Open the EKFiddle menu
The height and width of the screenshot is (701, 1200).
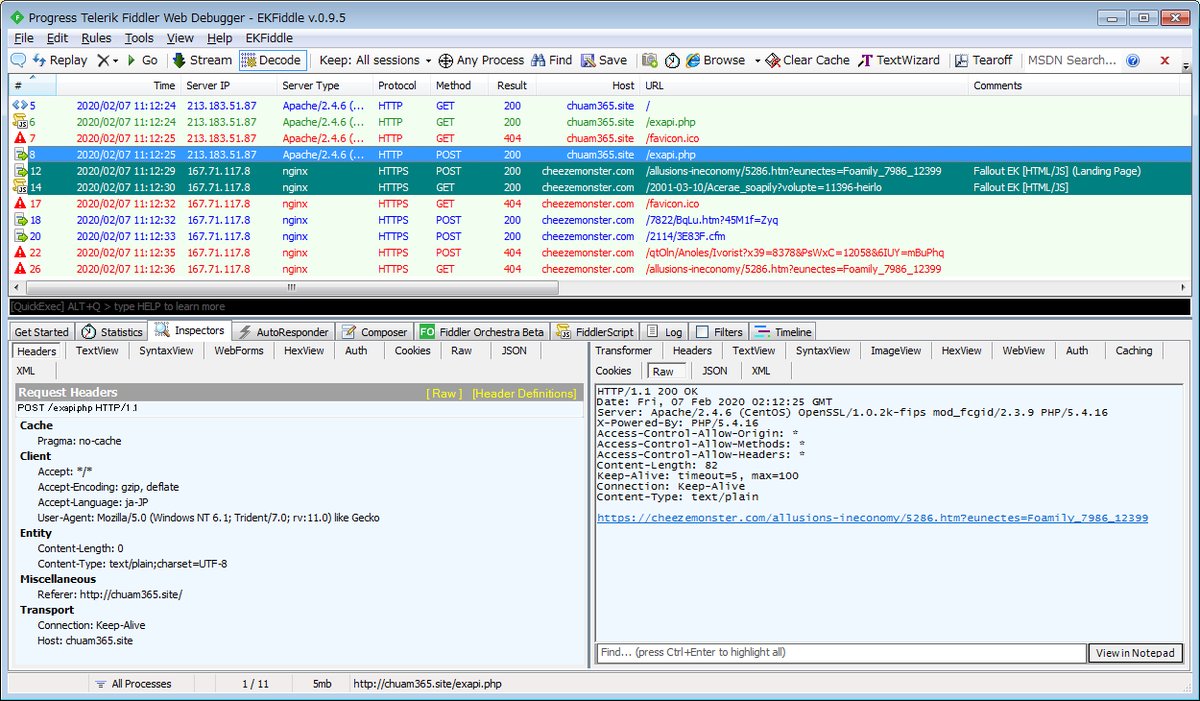click(x=269, y=38)
